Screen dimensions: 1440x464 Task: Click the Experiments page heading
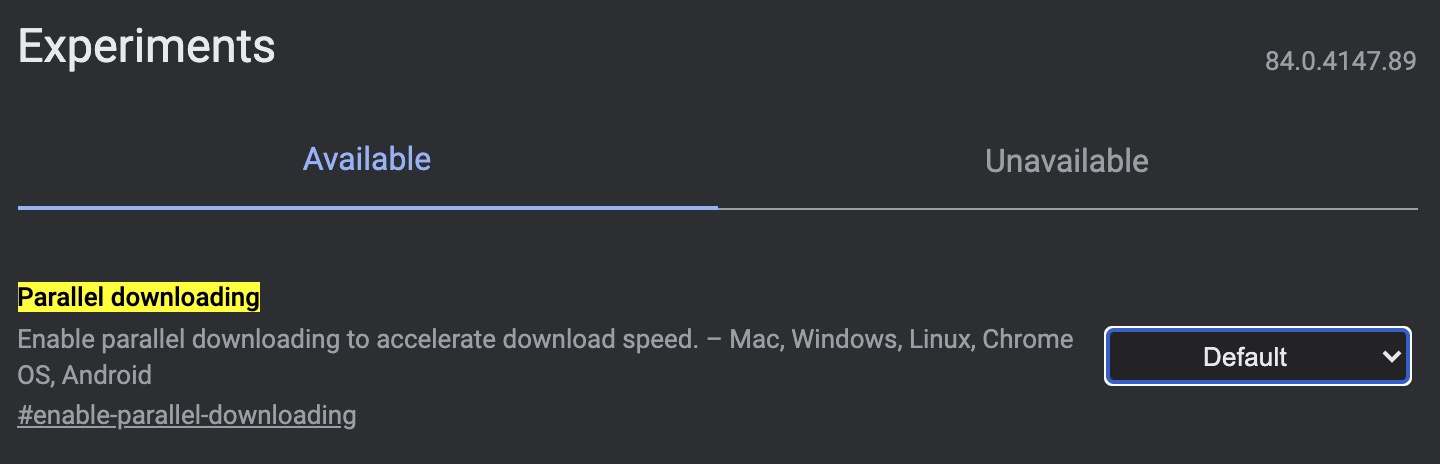coord(146,47)
